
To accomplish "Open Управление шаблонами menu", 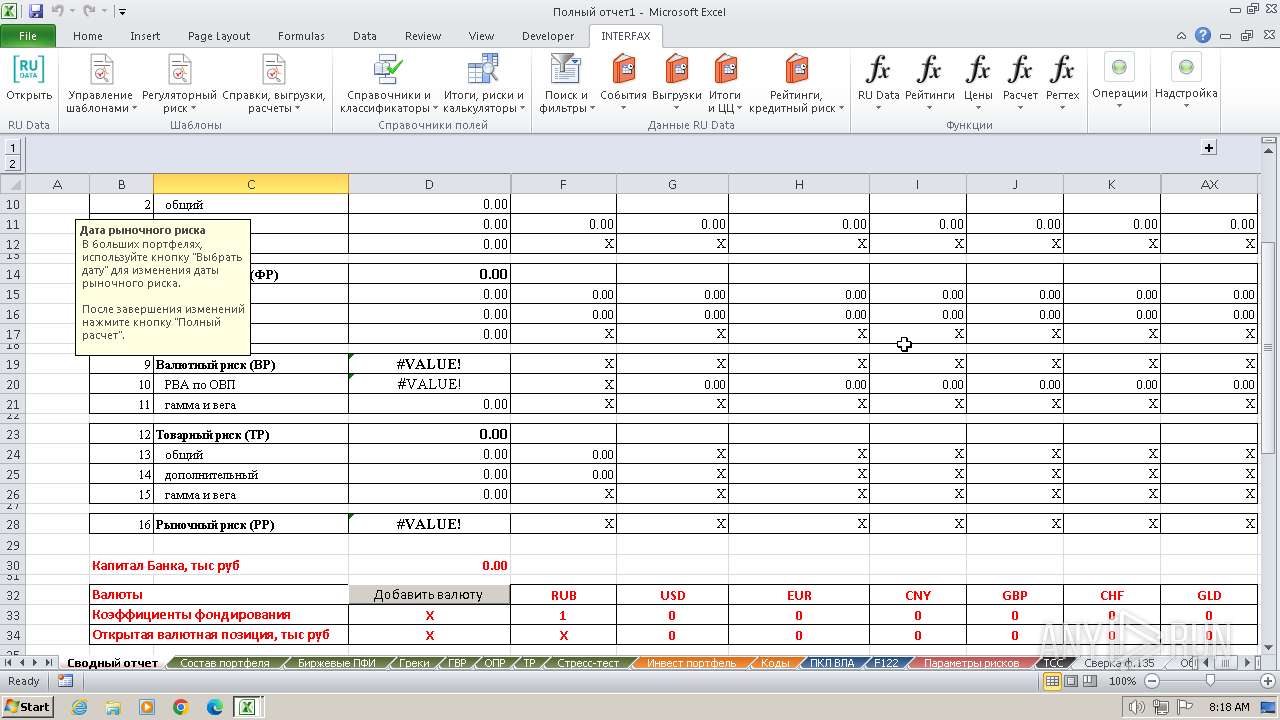I will point(101,84).
